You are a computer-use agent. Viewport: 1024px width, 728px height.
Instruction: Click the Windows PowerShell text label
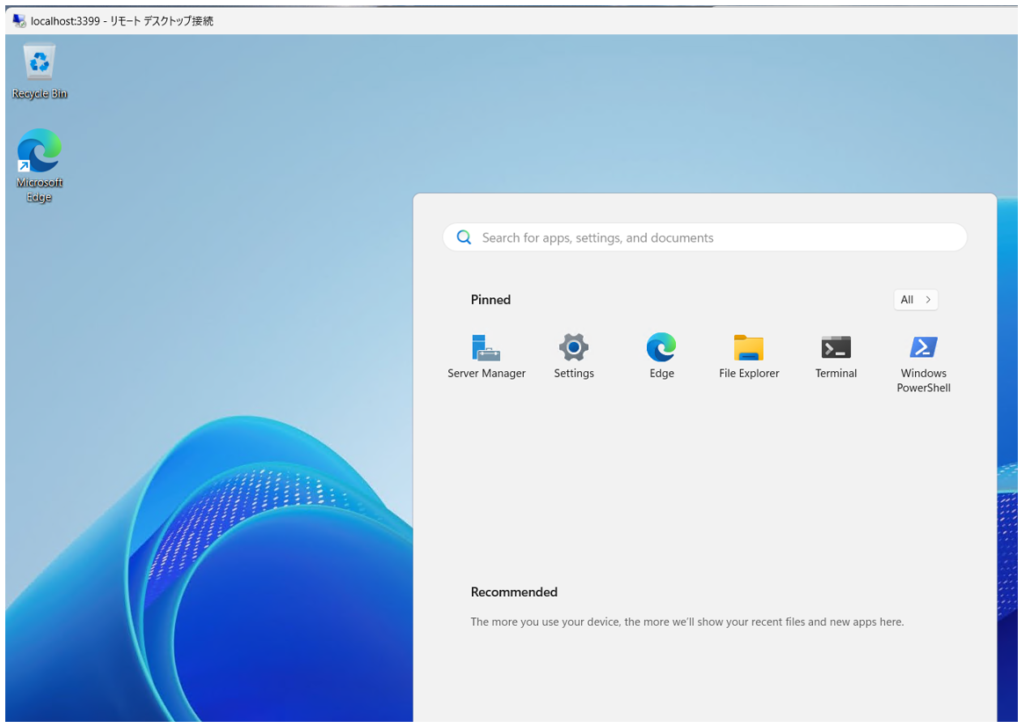click(x=923, y=381)
